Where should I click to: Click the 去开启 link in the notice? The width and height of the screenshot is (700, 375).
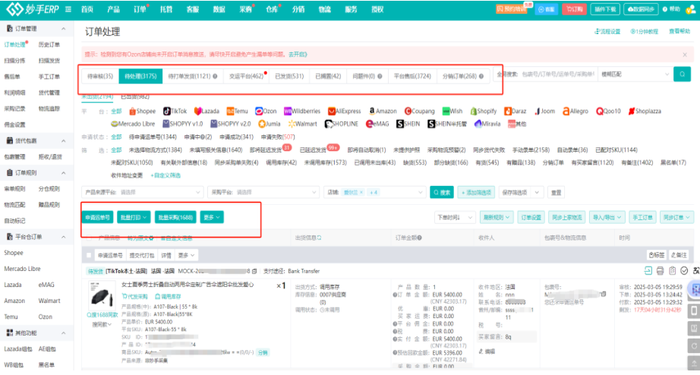(x=298, y=54)
